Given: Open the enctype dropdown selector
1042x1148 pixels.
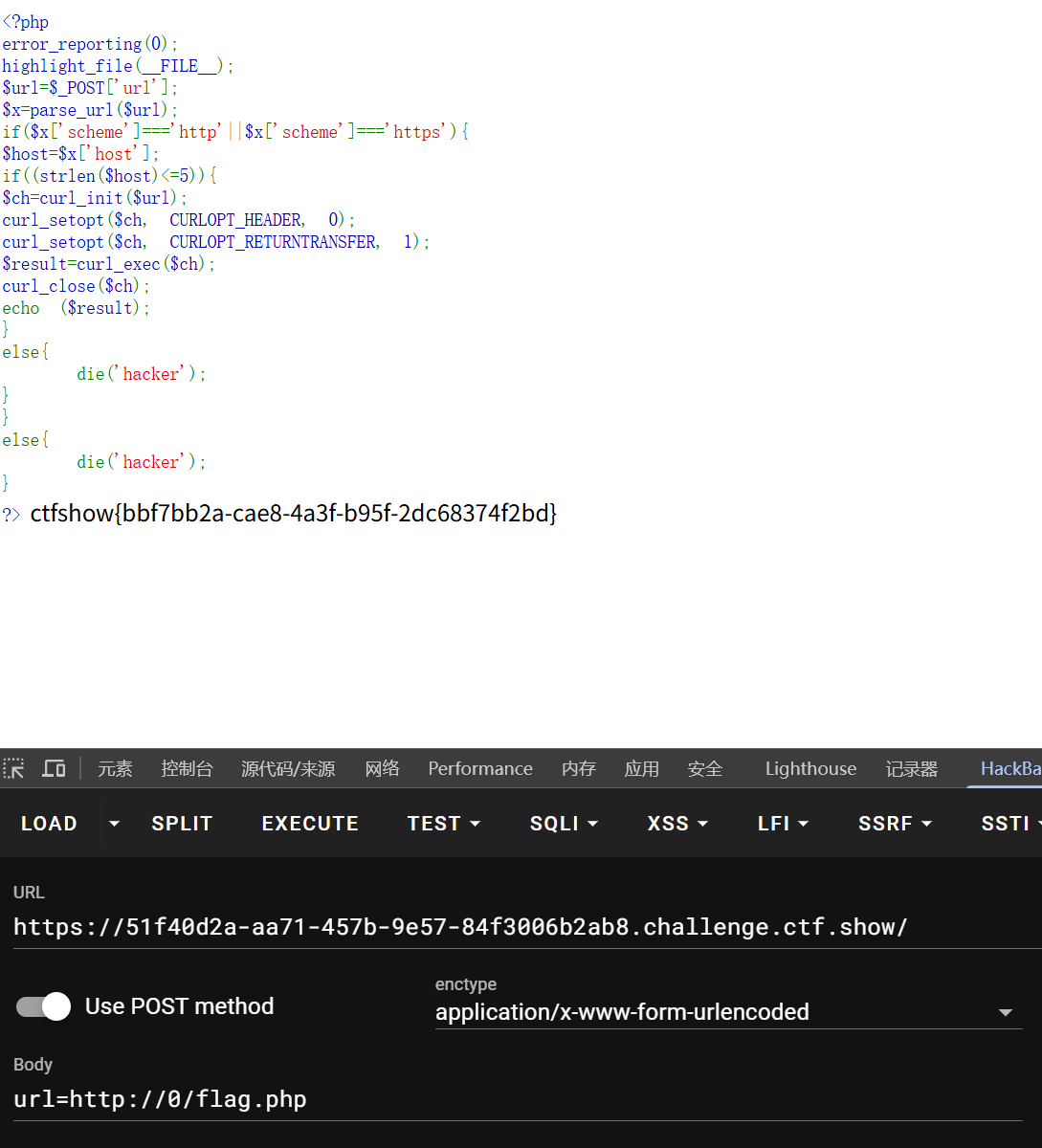Looking at the screenshot, I should 728,1012.
